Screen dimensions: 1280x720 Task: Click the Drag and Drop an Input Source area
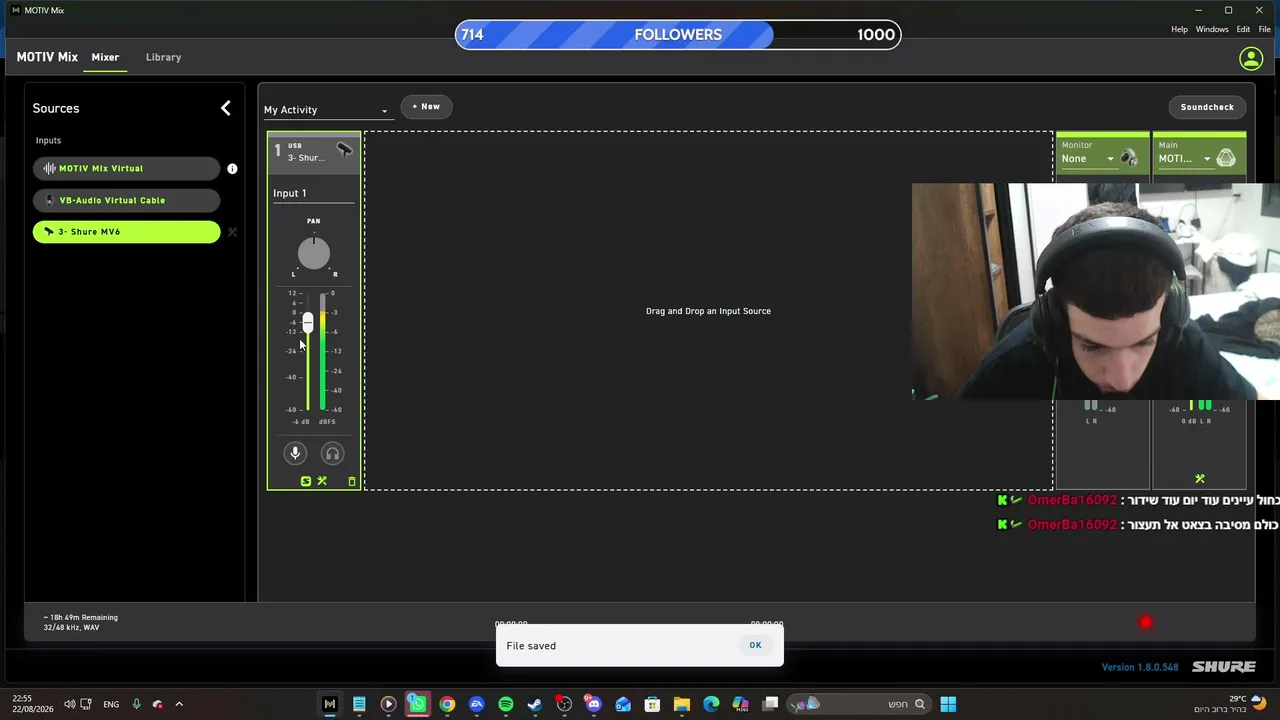pyautogui.click(x=708, y=311)
